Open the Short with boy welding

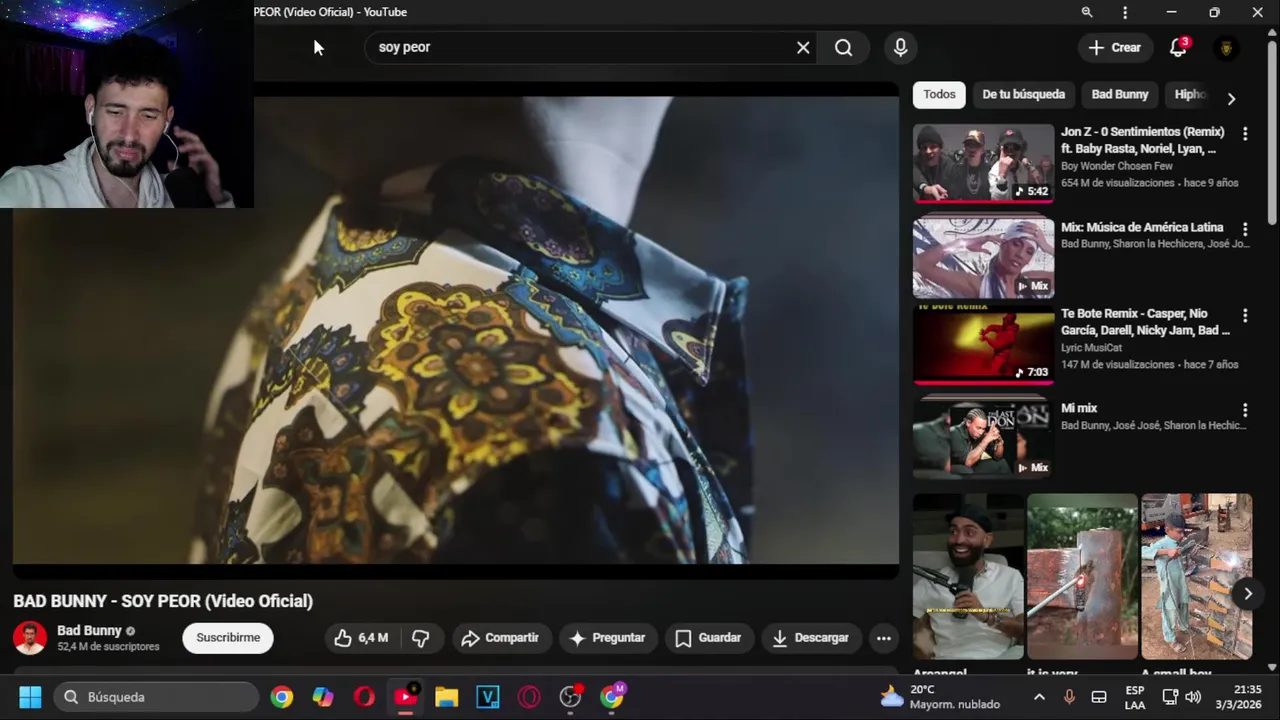pos(1196,576)
